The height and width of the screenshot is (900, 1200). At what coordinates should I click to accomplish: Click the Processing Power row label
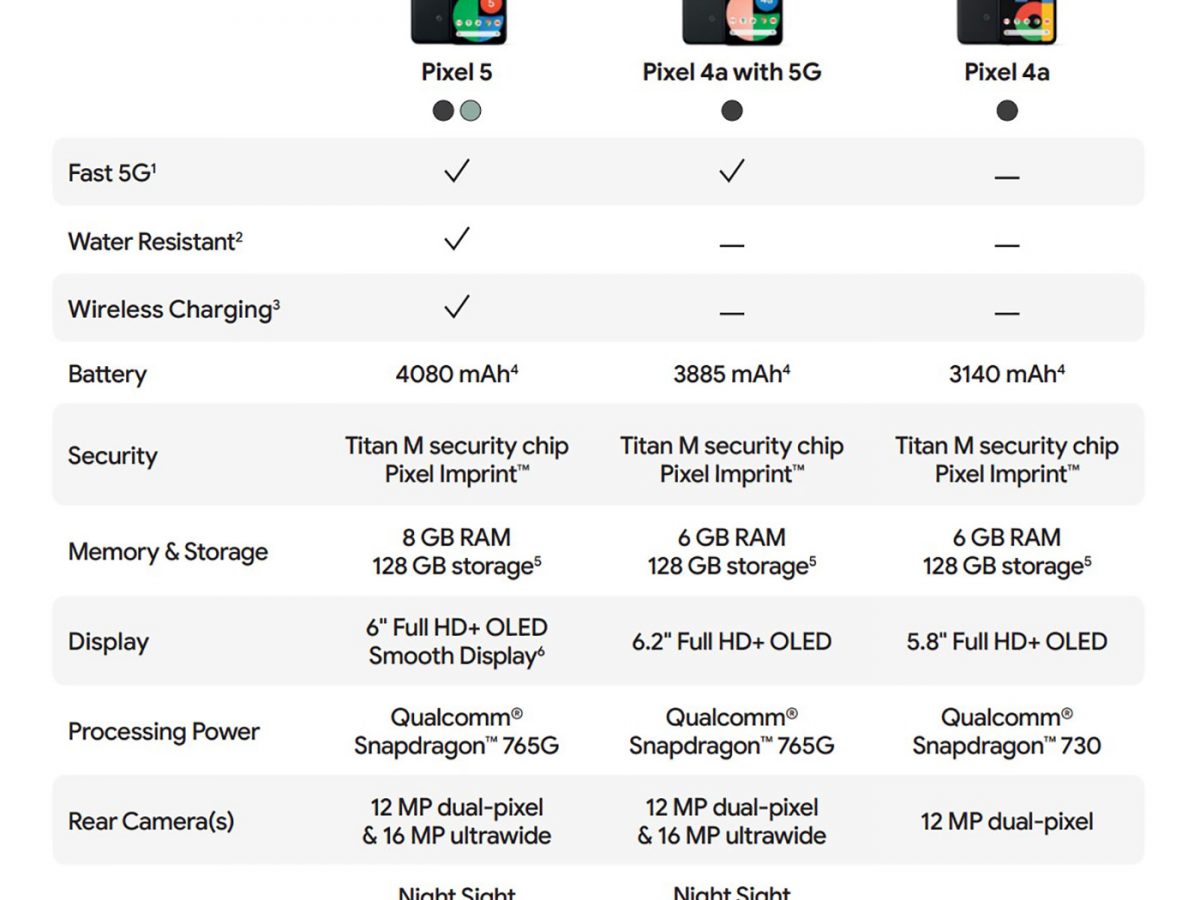click(x=164, y=732)
